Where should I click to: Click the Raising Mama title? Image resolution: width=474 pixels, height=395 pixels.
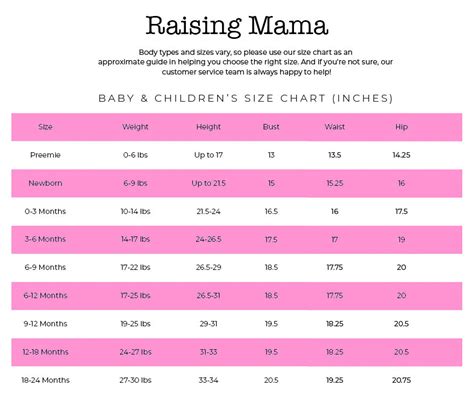237,26
